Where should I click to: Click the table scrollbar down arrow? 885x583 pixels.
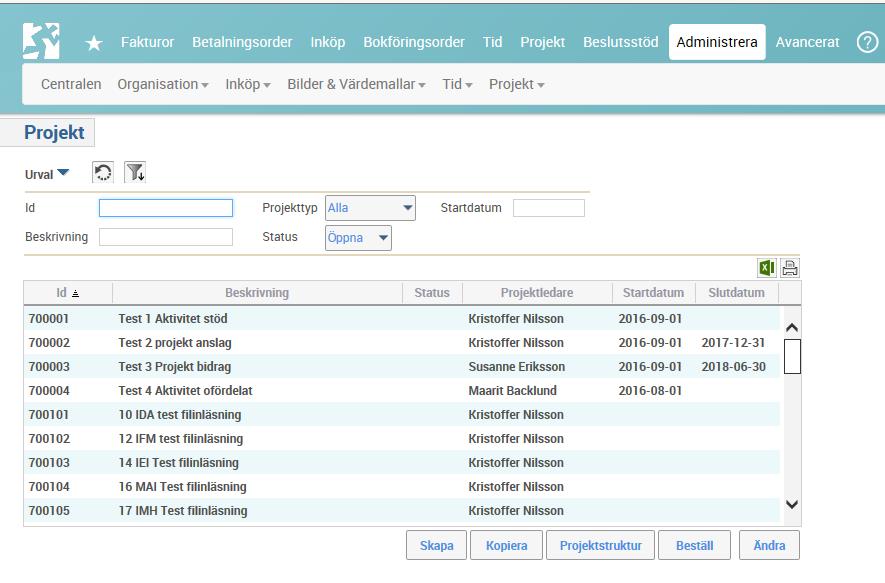pos(792,504)
